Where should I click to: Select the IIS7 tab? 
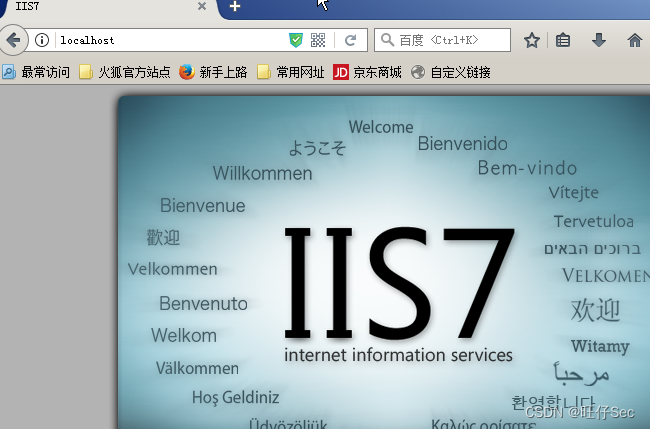(109, 7)
